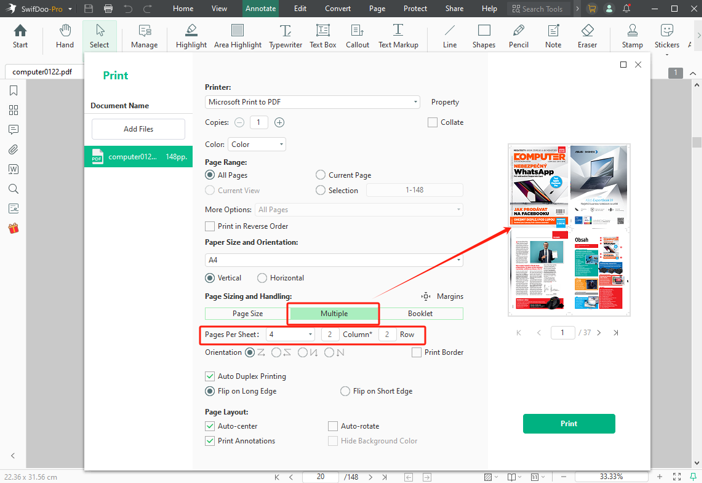Open printer Property settings

tap(445, 102)
